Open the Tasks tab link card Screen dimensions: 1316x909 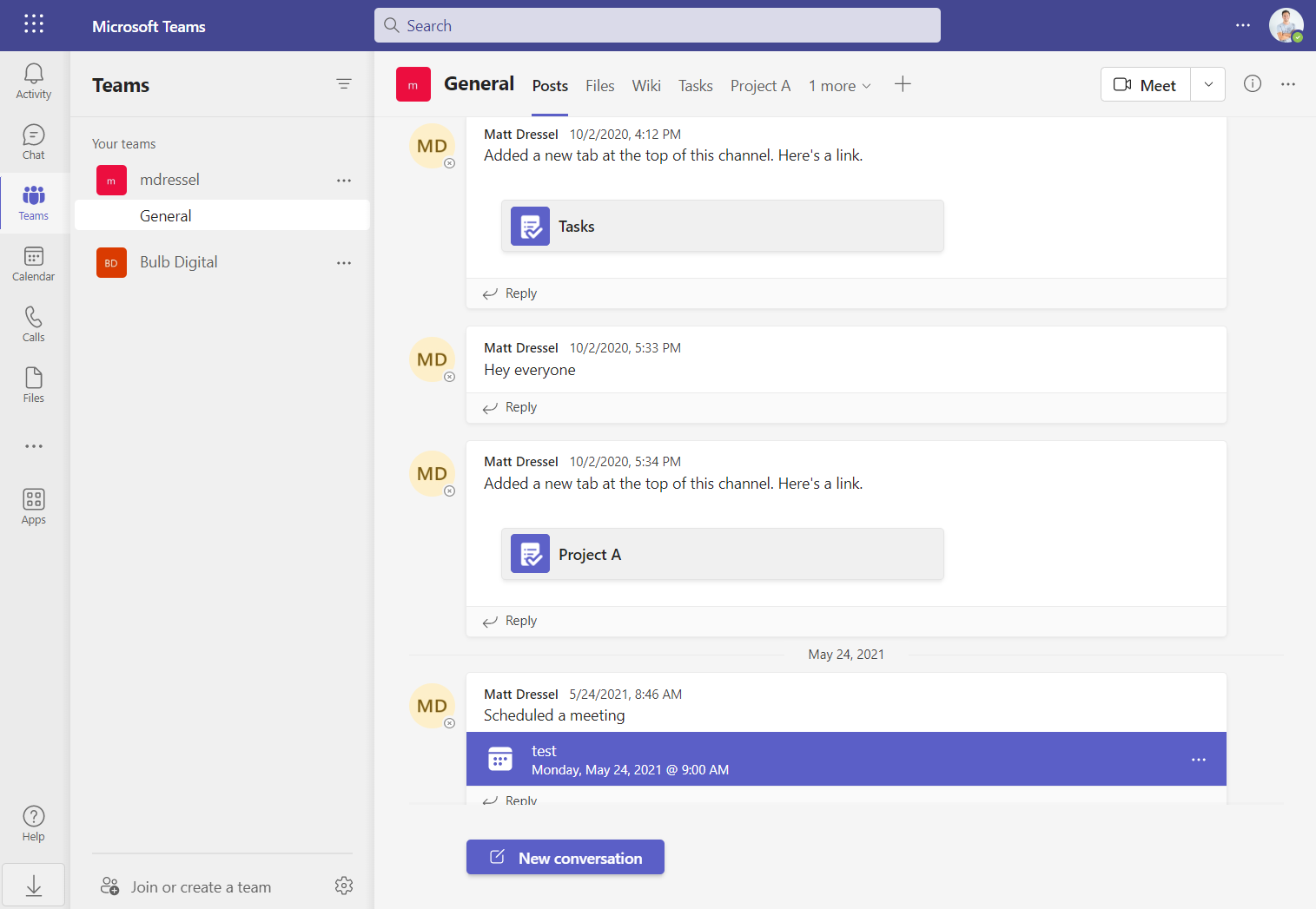723,226
